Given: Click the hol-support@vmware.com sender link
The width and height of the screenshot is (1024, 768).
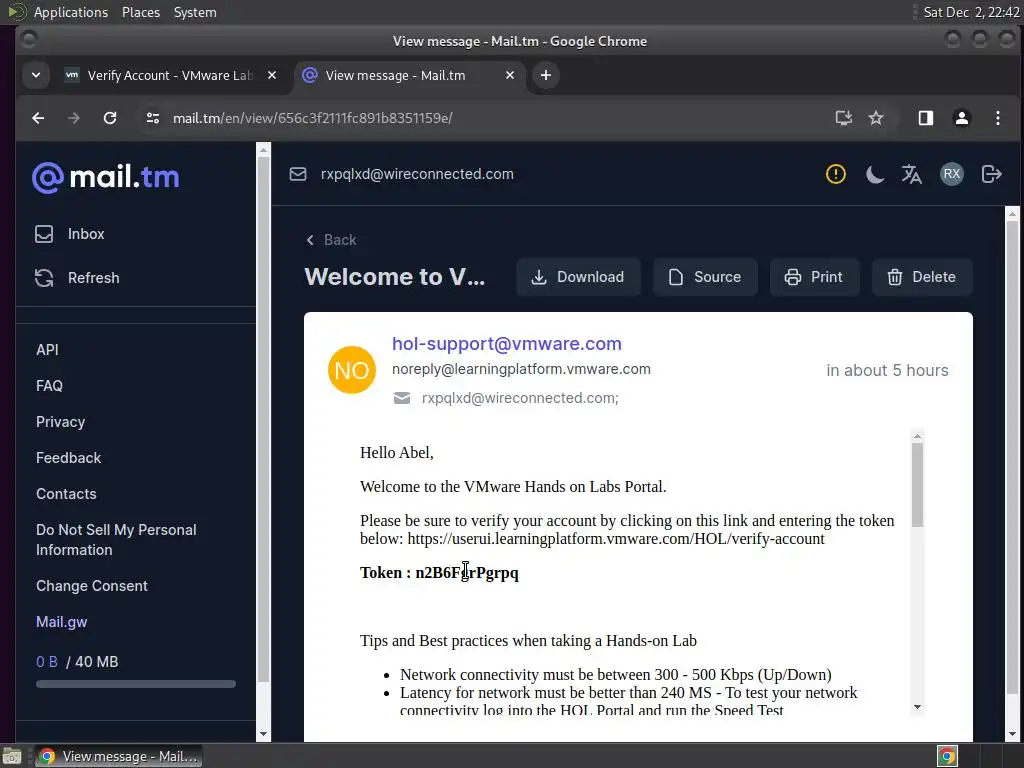Looking at the screenshot, I should coord(507,344).
